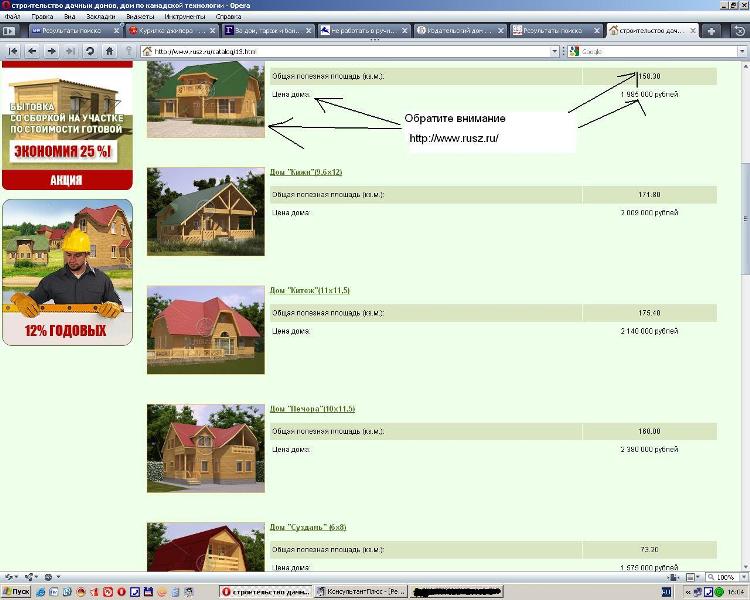Click the Кижи house thumbnail image
The width and height of the screenshot is (750, 600).
(x=206, y=211)
